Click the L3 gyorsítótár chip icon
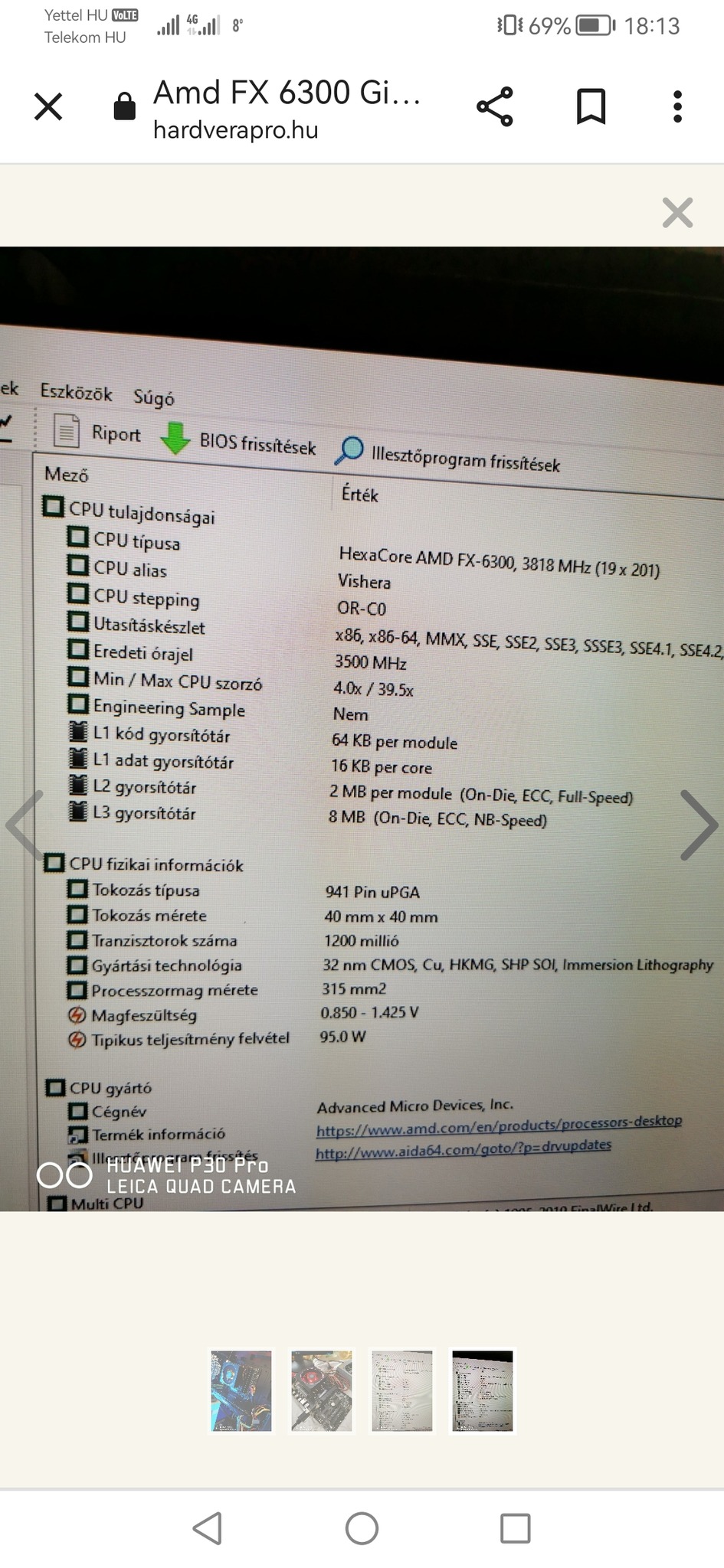 [77, 811]
